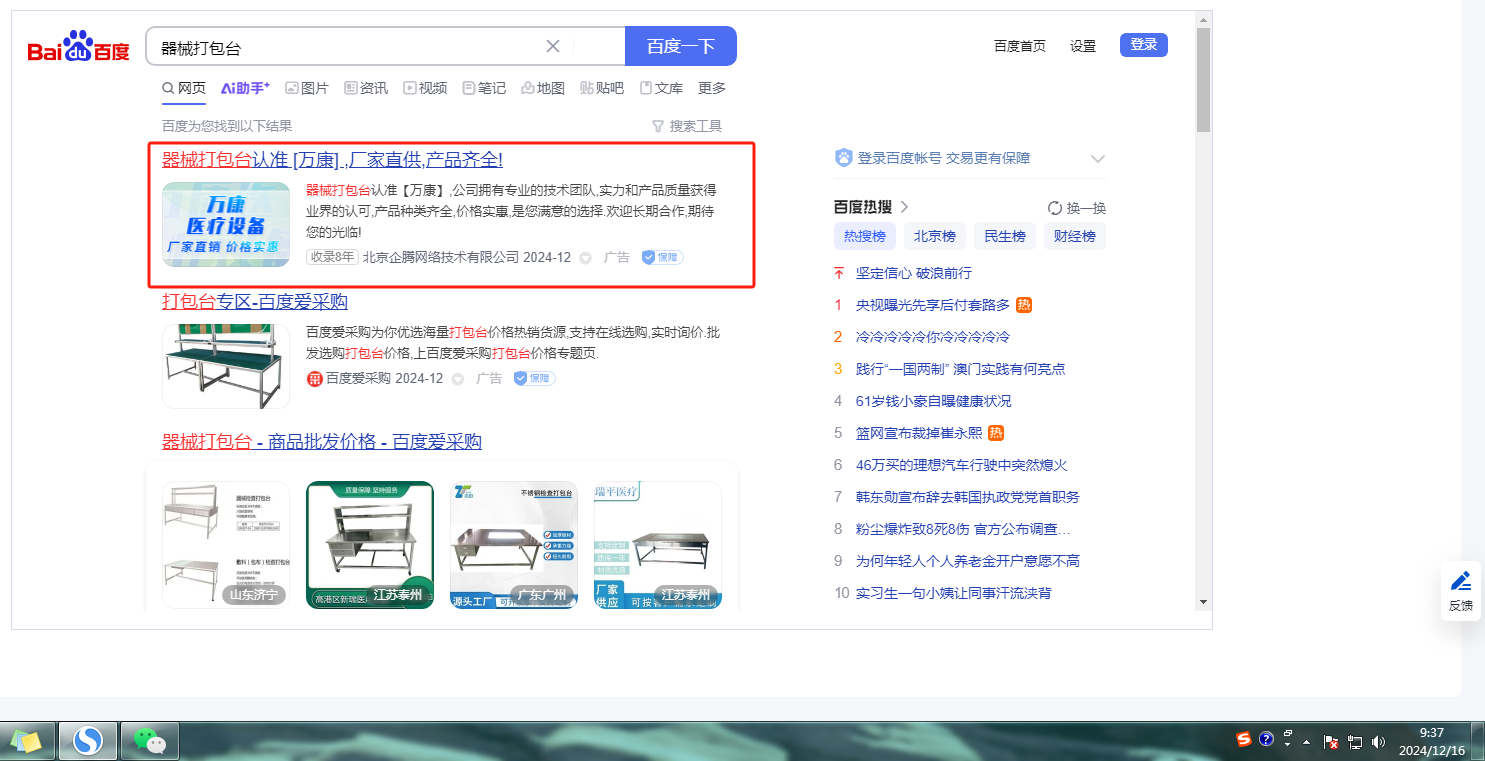Screen dimensions: 1485x761
Task: Click the Baidu logo
Action: 78,47
